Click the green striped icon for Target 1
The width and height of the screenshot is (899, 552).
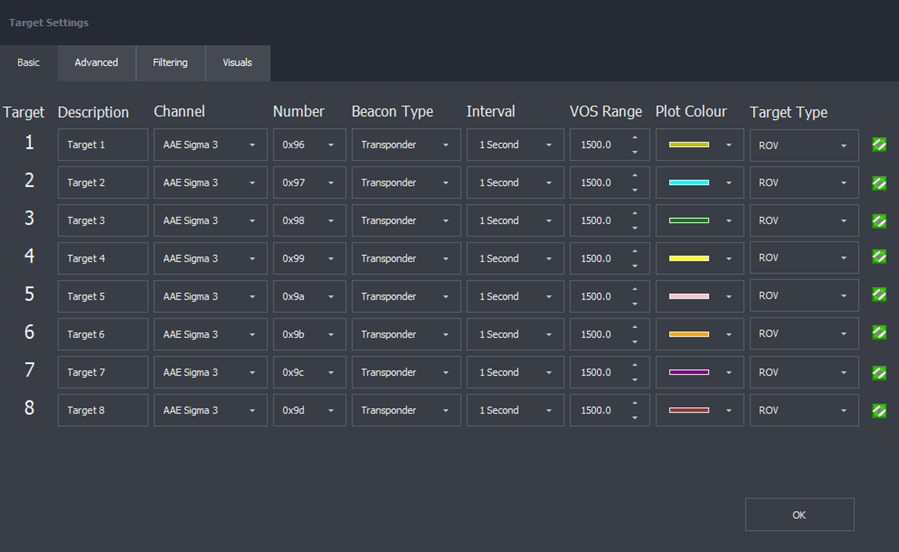[879, 145]
